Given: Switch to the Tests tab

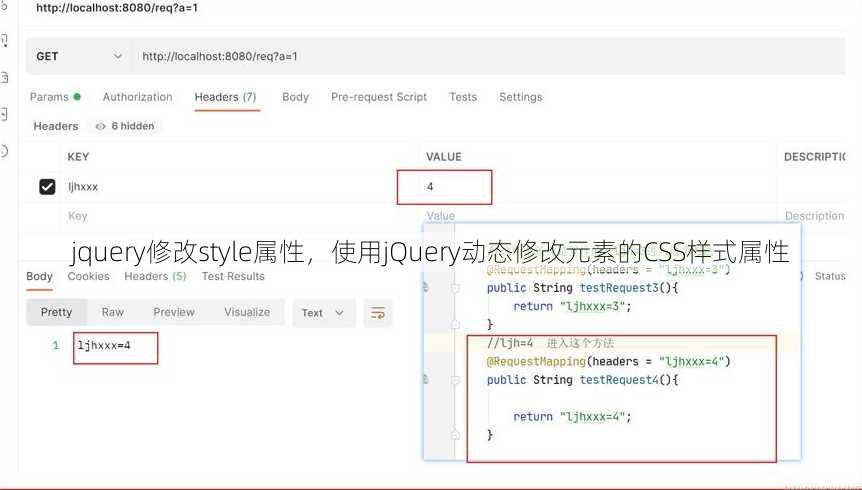Looking at the screenshot, I should (463, 97).
